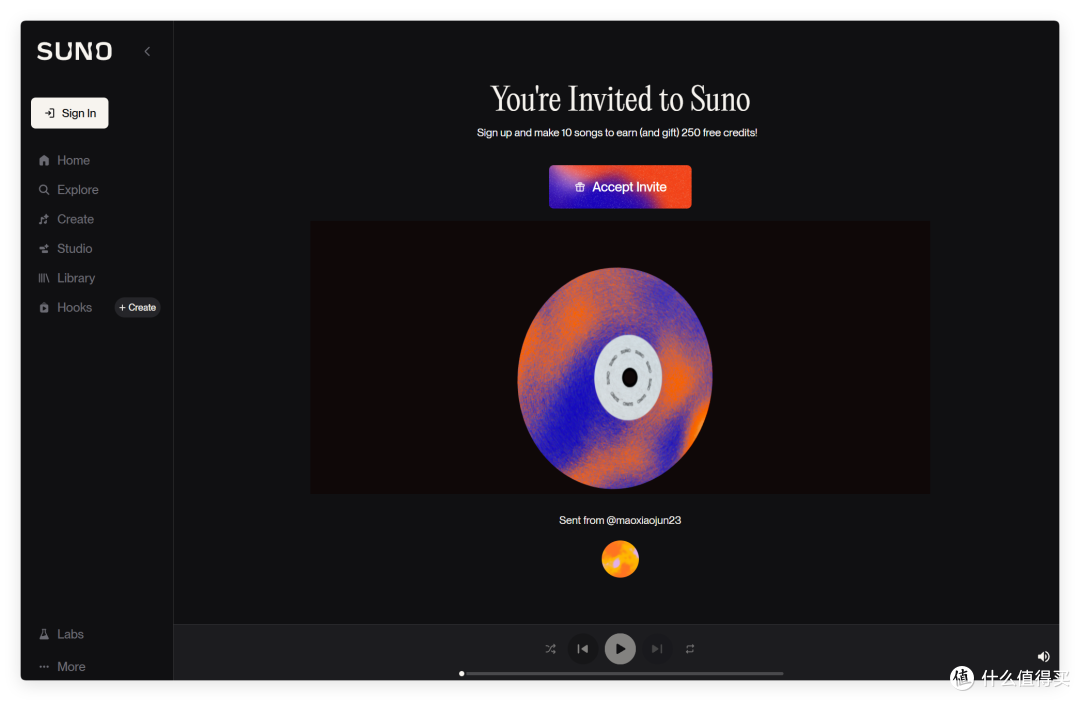The height and width of the screenshot is (701, 1080).
Task: Open the Studio section
Action: [74, 249]
